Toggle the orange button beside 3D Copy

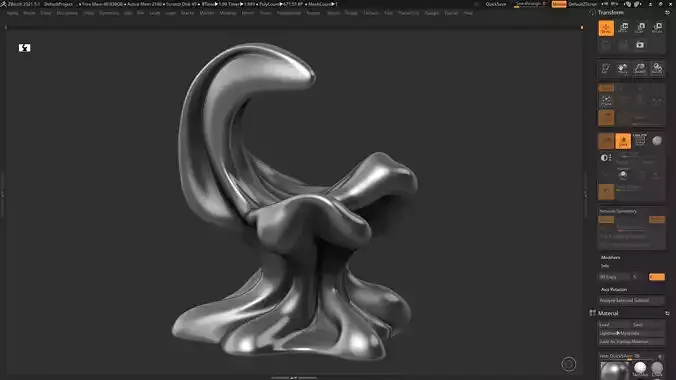[657, 277]
